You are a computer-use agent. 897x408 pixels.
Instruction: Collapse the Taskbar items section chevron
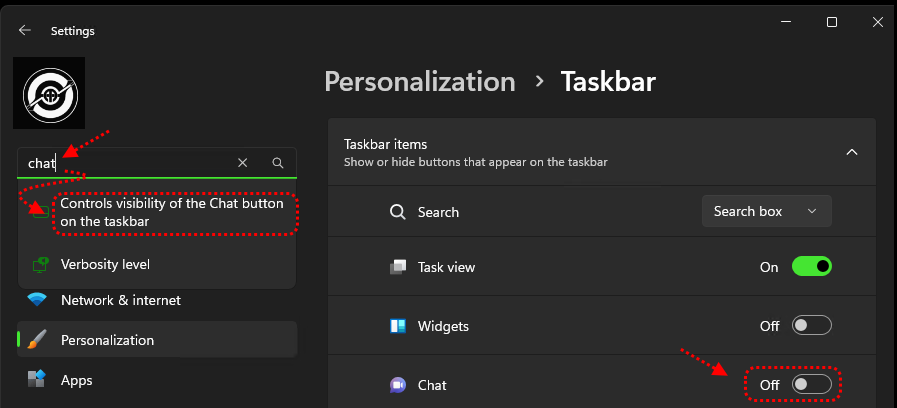[852, 152]
